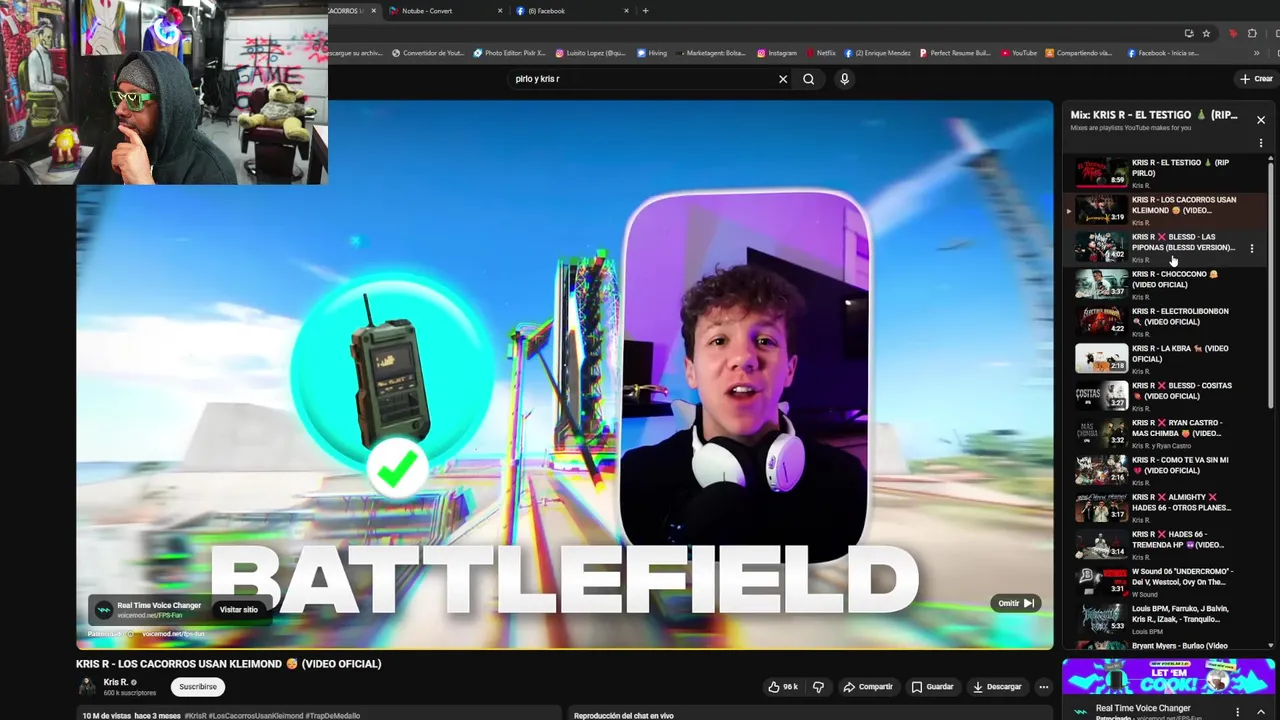Play COMO TE VA SIN MI thumbnail
This screenshot has width=1280, height=720.
1101,470
